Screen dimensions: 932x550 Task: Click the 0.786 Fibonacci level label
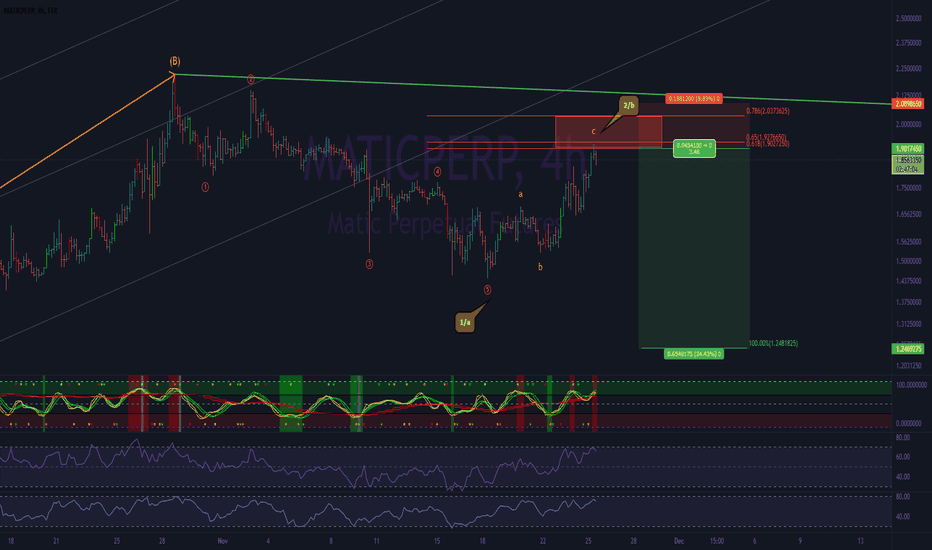[x=768, y=111]
